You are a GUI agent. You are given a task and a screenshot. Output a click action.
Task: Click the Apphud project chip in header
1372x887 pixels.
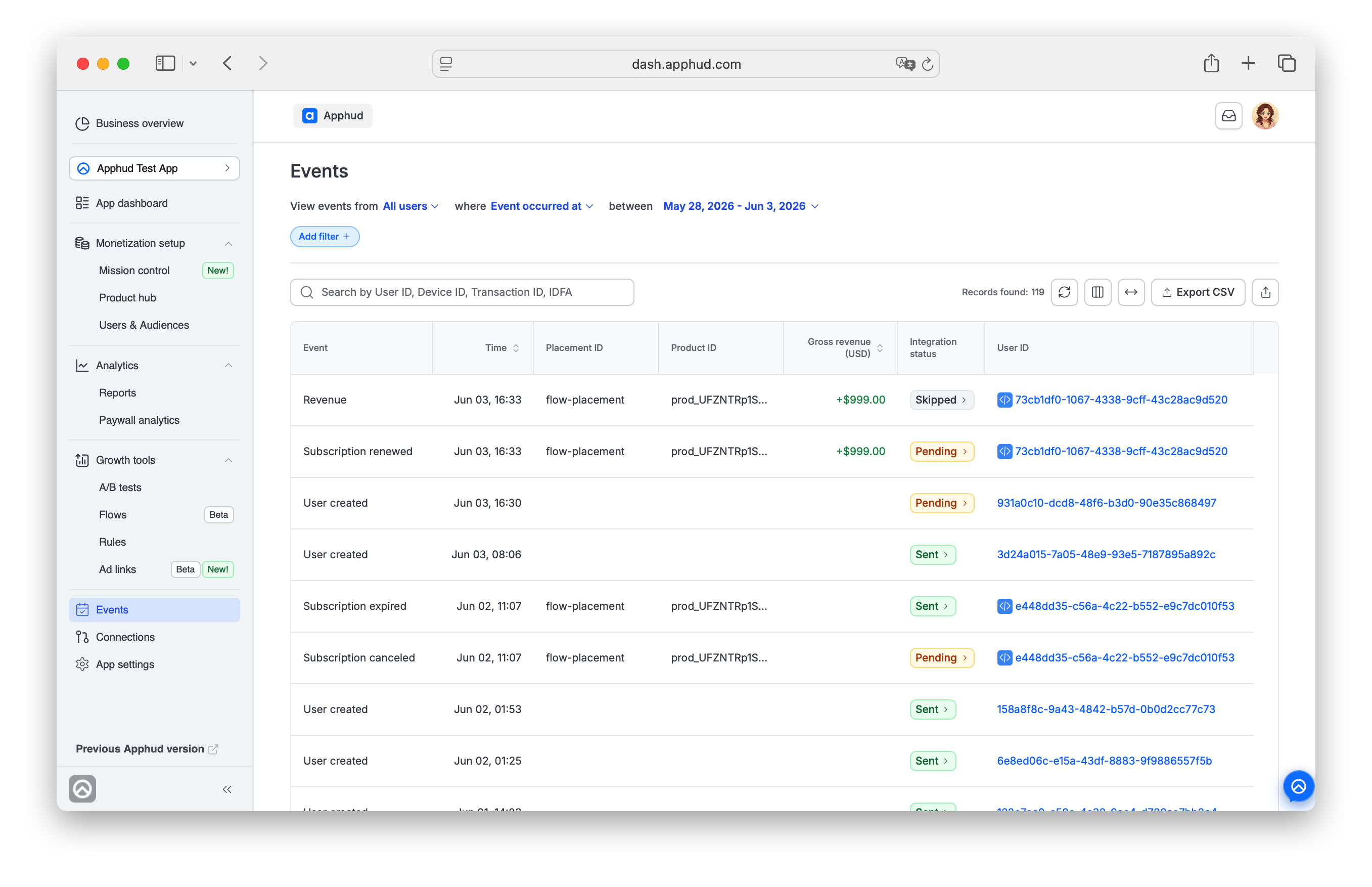coord(333,116)
